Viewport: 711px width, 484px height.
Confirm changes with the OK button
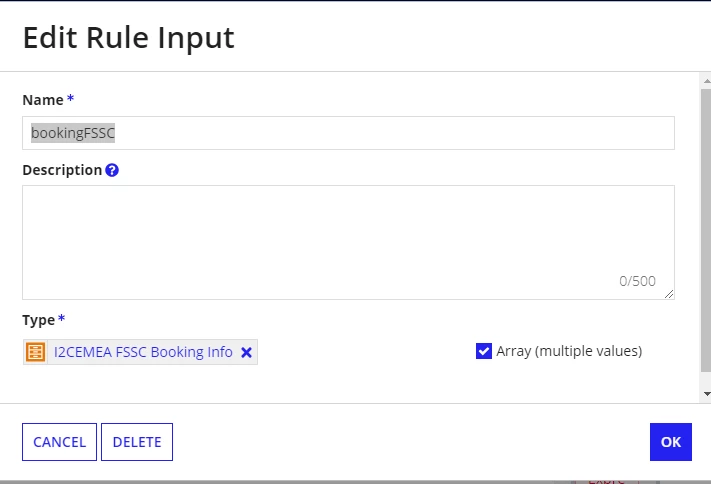[x=671, y=442]
